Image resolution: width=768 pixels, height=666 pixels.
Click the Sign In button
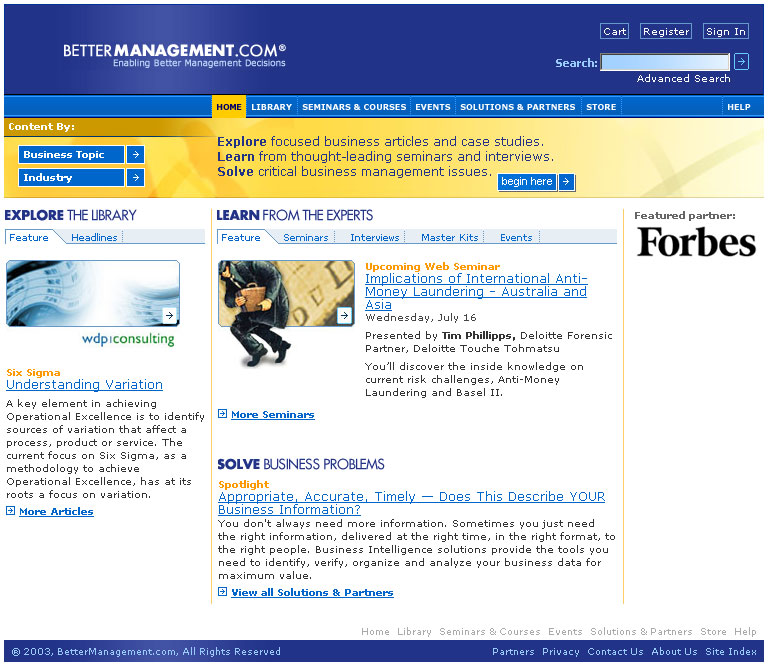pos(726,31)
